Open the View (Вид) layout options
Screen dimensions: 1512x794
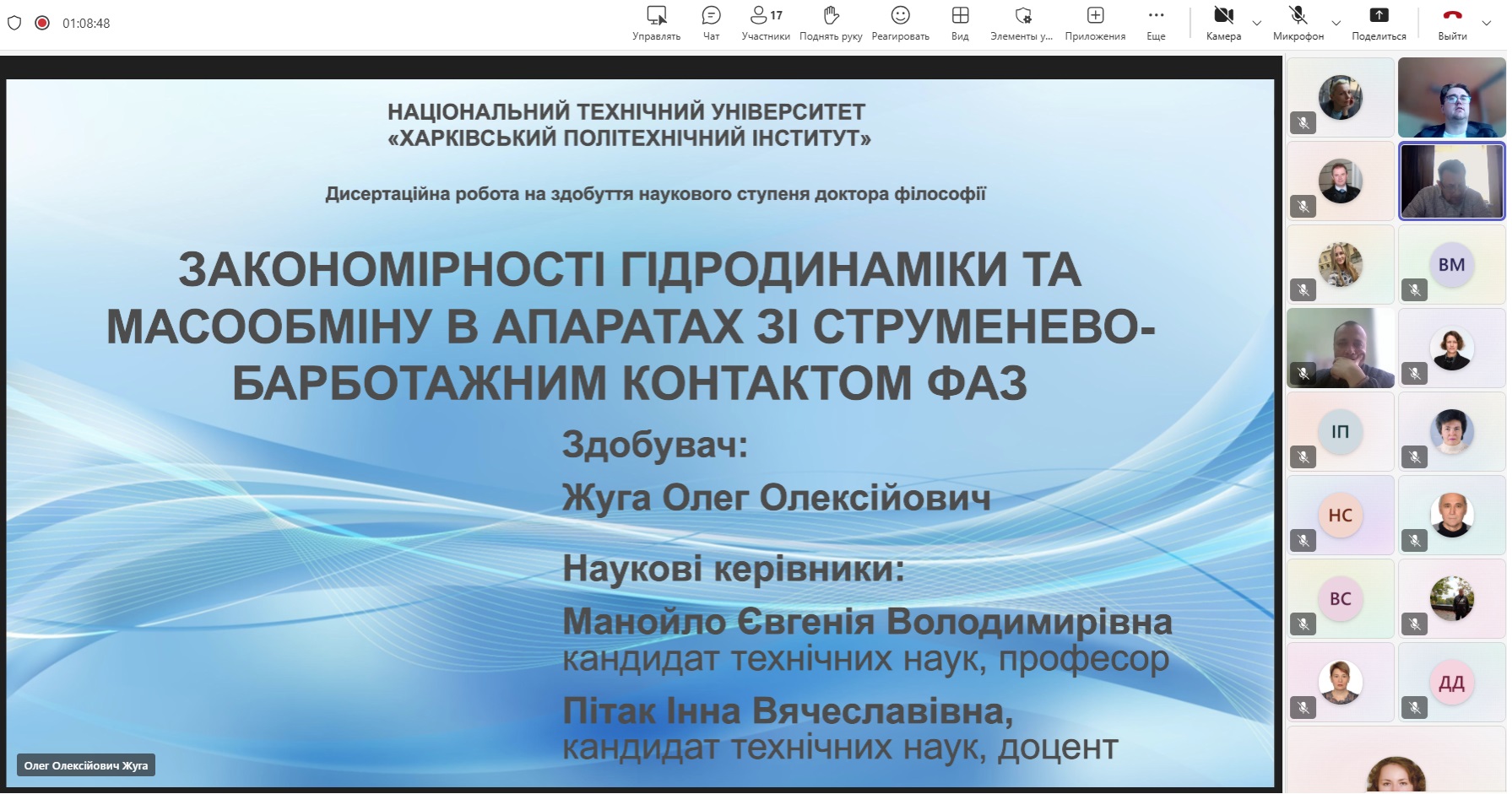pyautogui.click(x=960, y=23)
